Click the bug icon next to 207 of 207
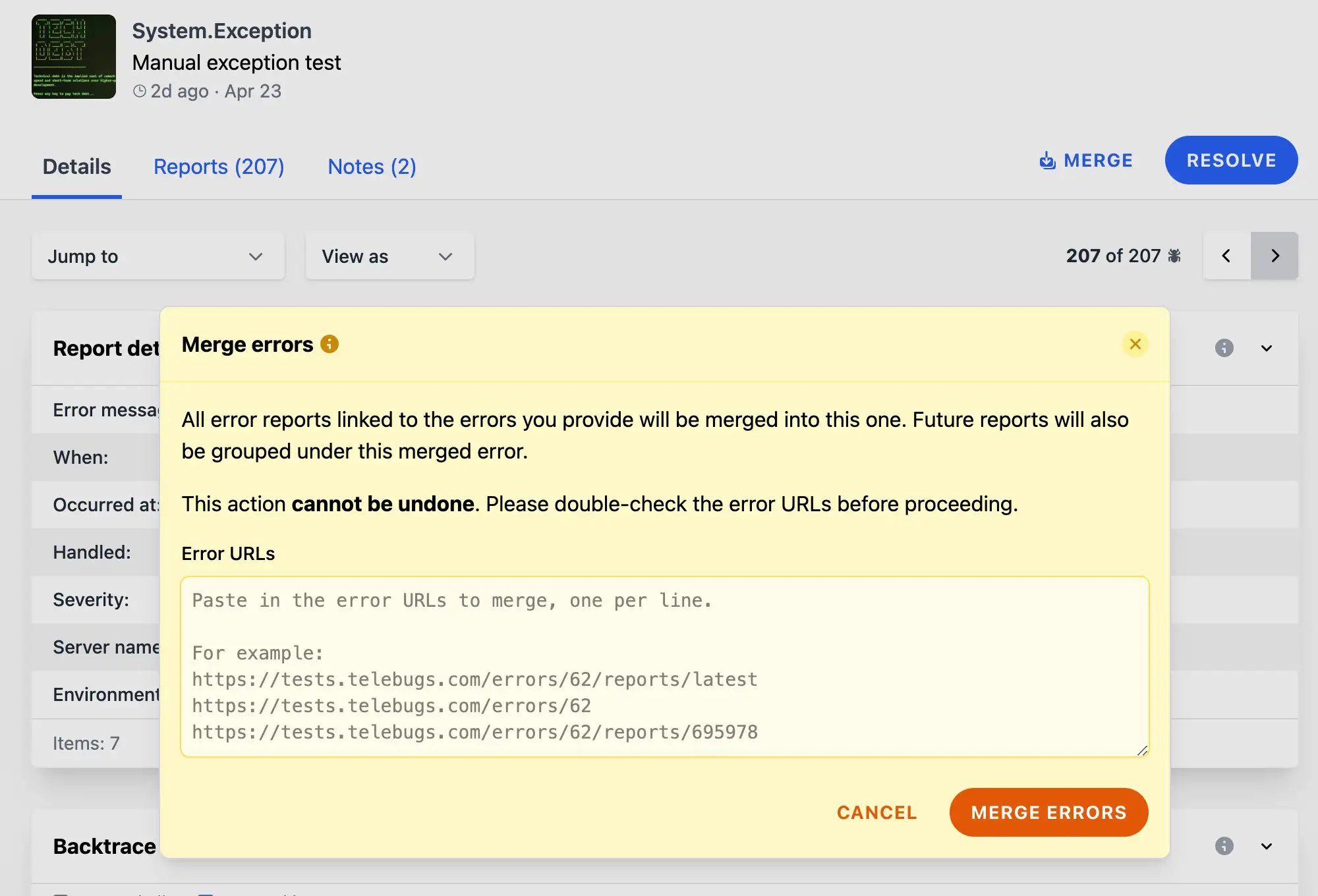Image resolution: width=1318 pixels, height=896 pixels. 1174,256
